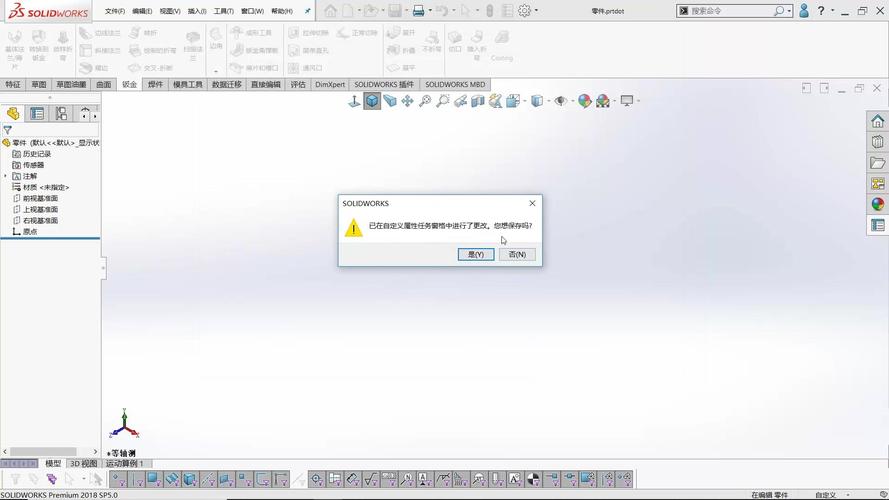This screenshot has height=500, width=889.
Task: Open the 编辑(E) menu
Action: (142, 11)
